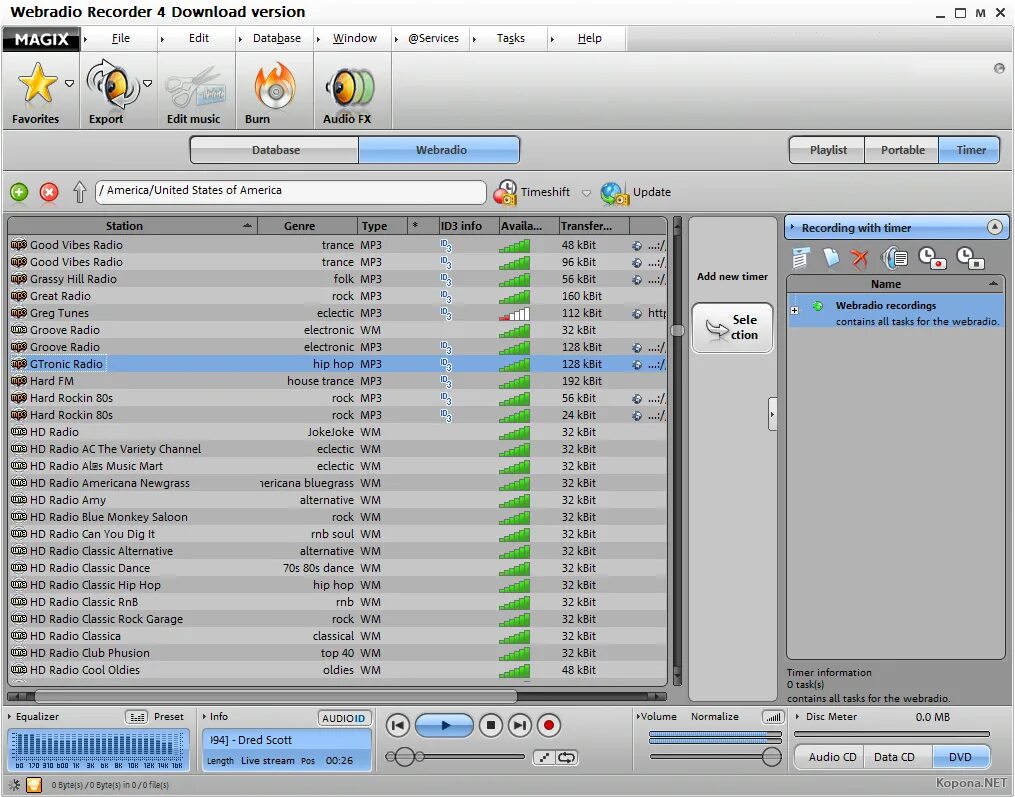Start playback with the play button
The height and width of the screenshot is (797, 1015).
[x=444, y=725]
